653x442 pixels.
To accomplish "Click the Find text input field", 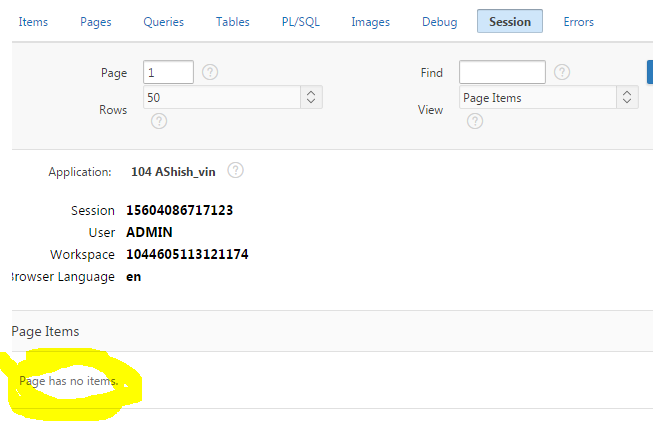I will click(502, 72).
